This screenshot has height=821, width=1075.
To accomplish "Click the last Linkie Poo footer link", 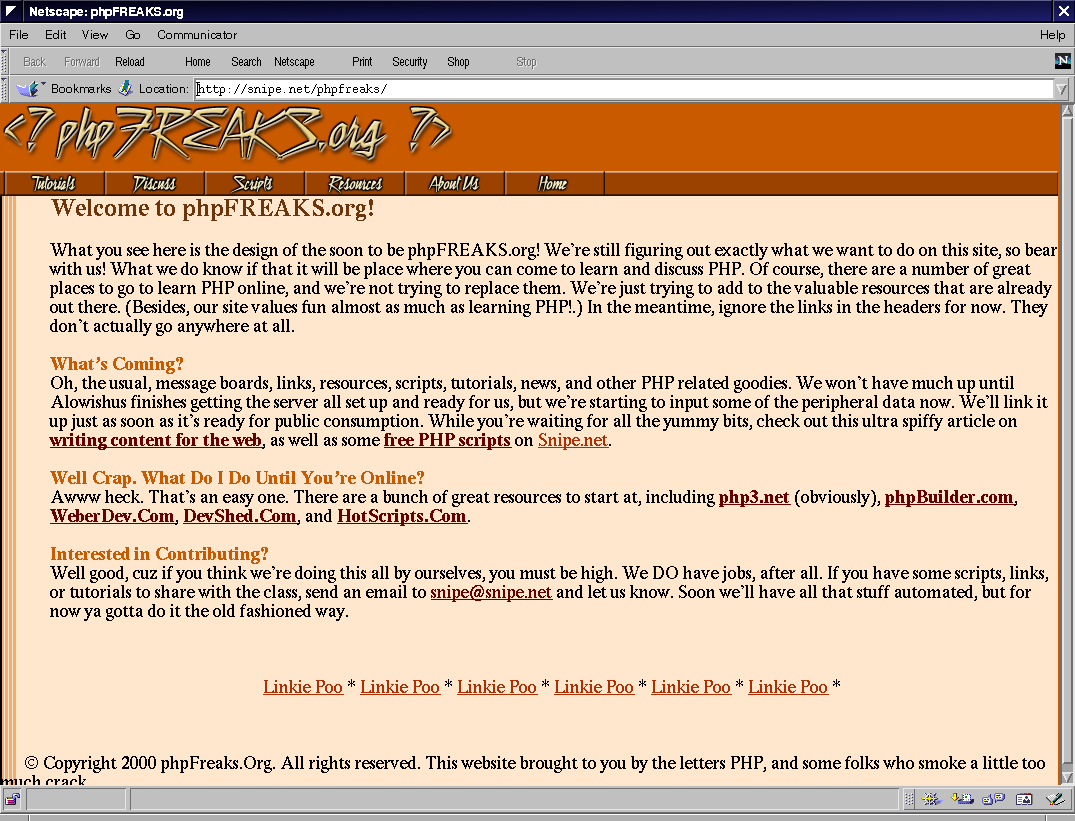I will (x=788, y=687).
